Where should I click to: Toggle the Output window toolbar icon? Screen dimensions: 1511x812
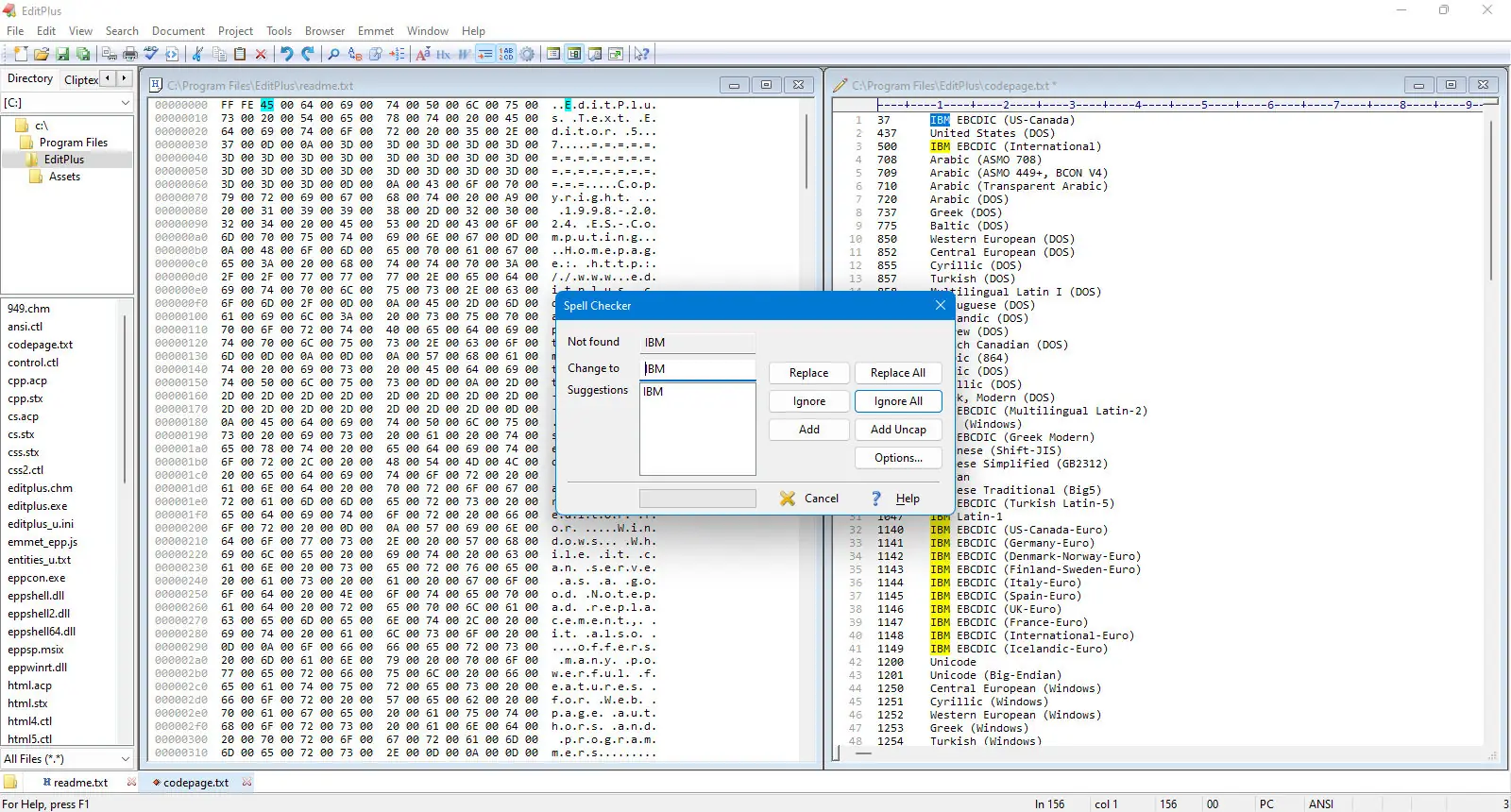click(x=595, y=54)
